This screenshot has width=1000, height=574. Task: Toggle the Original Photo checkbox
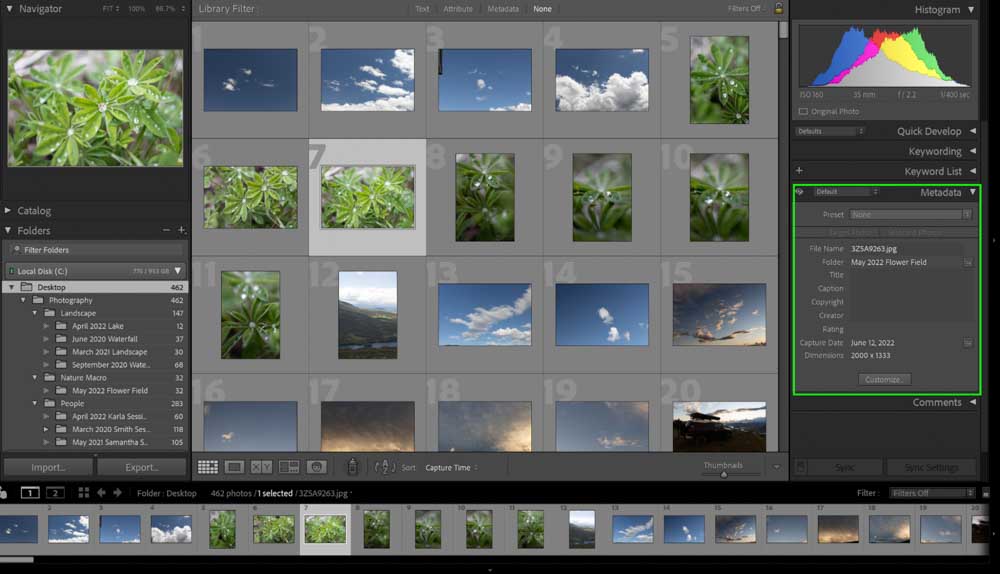tap(803, 112)
